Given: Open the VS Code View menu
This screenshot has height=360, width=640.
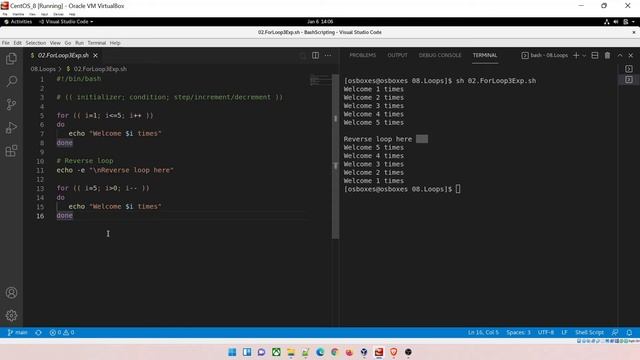Looking at the screenshot, I should (x=55, y=43).
